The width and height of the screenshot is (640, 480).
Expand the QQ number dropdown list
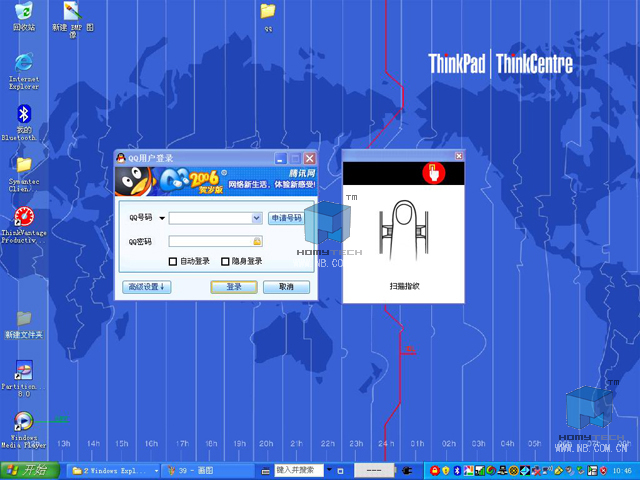point(256,217)
